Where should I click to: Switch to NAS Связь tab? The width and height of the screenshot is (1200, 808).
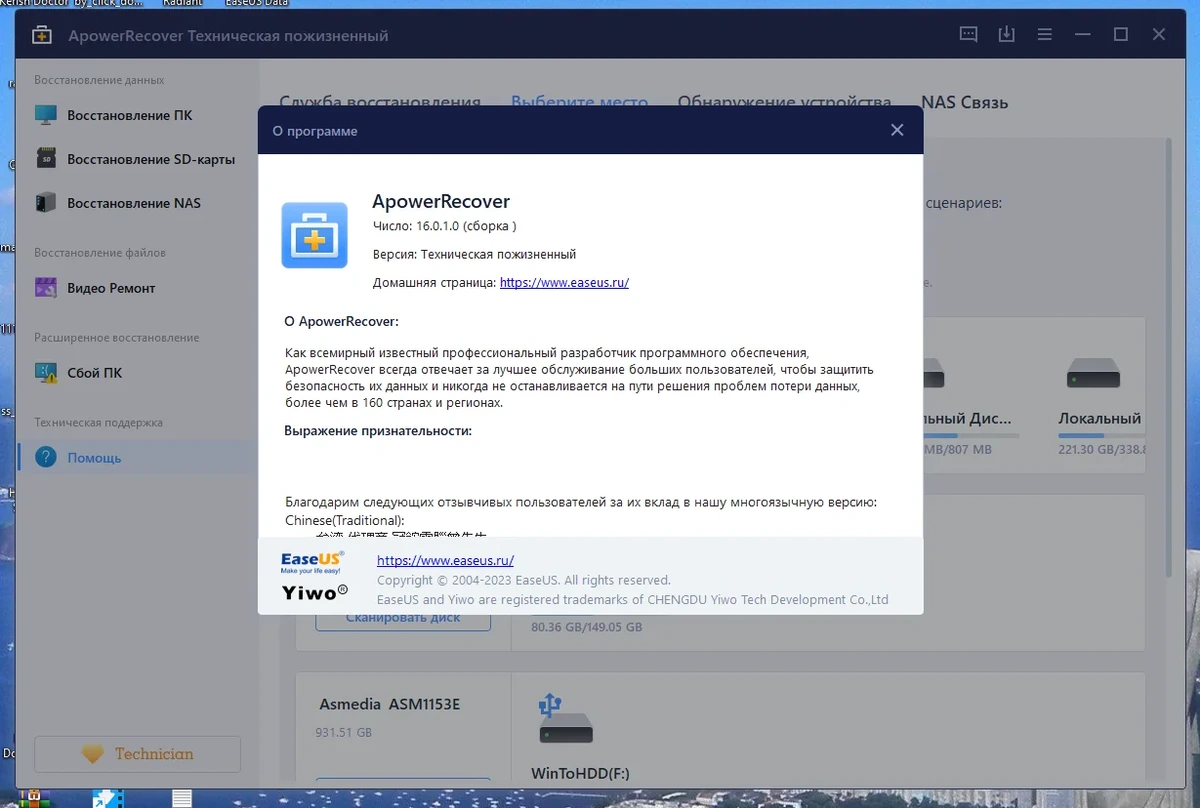pyautogui.click(x=964, y=102)
